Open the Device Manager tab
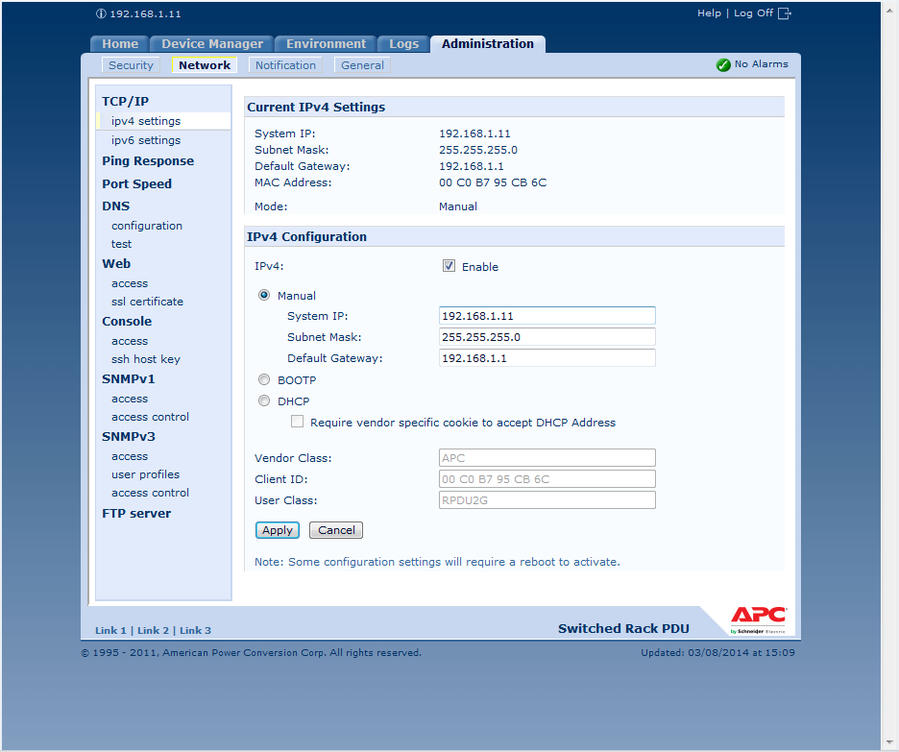Image resolution: width=899 pixels, height=752 pixels. [x=212, y=44]
